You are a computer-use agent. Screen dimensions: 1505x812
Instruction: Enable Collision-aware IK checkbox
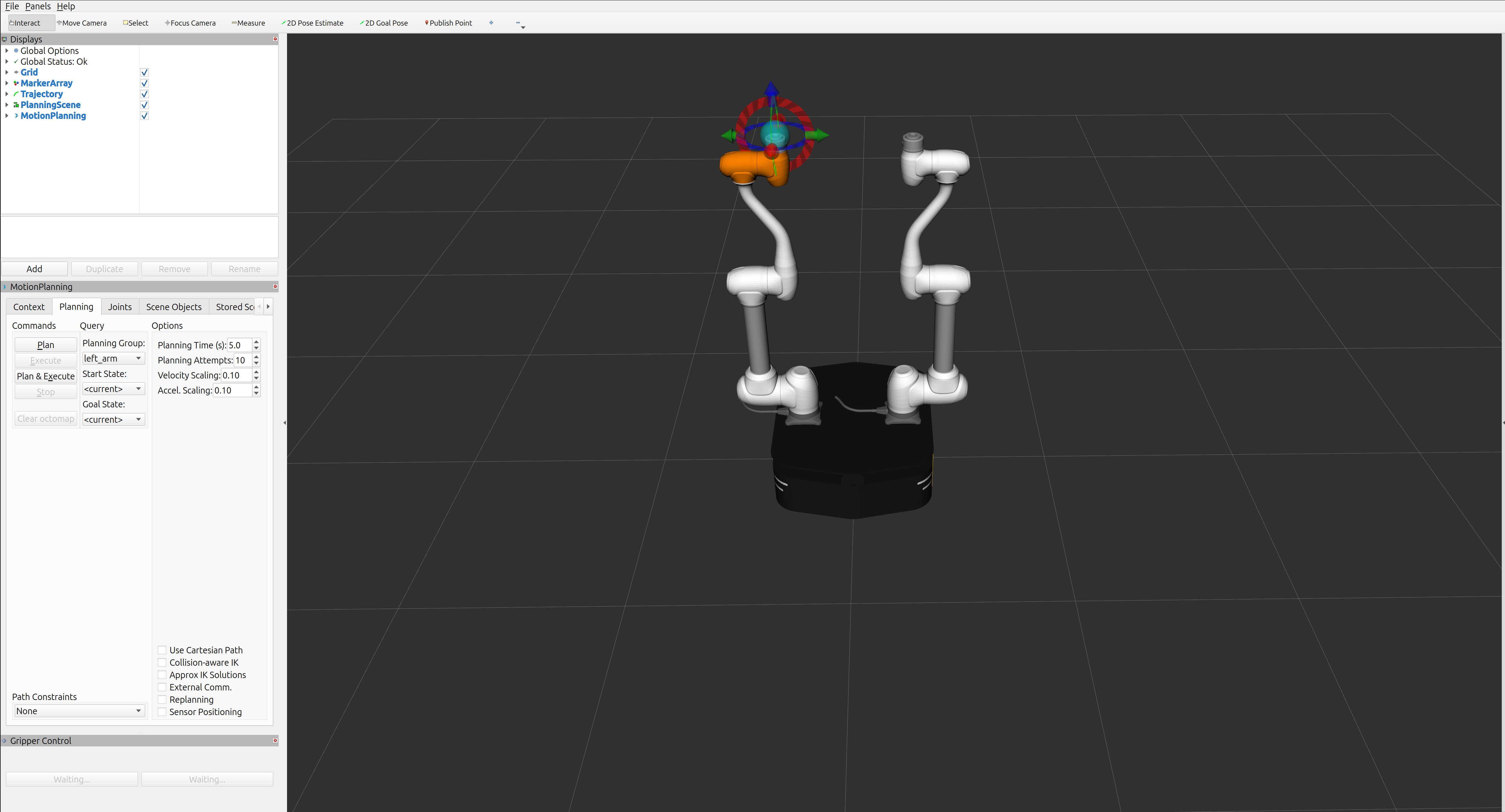[162, 662]
